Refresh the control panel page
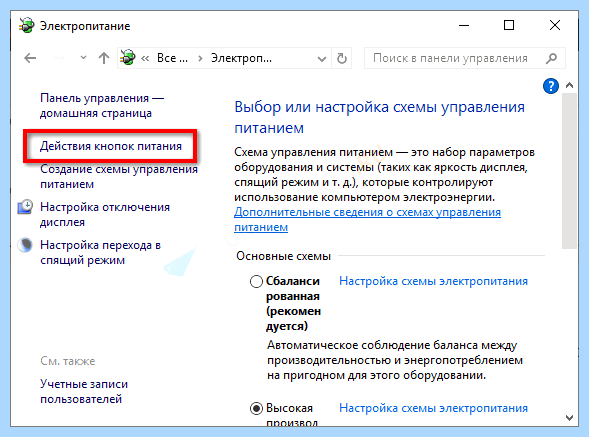The image size is (589, 437). pos(341,58)
